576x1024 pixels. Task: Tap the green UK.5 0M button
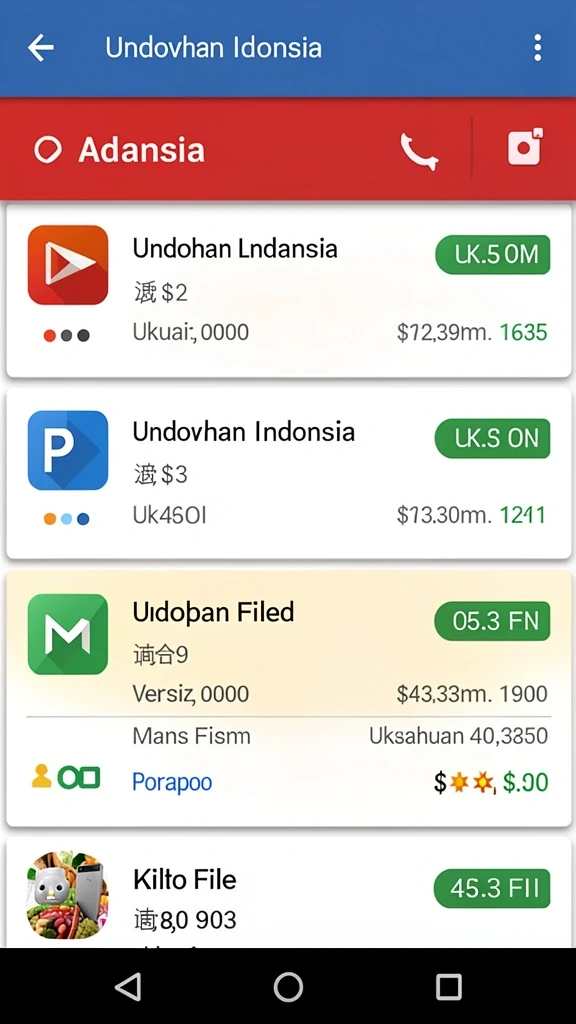pos(493,254)
